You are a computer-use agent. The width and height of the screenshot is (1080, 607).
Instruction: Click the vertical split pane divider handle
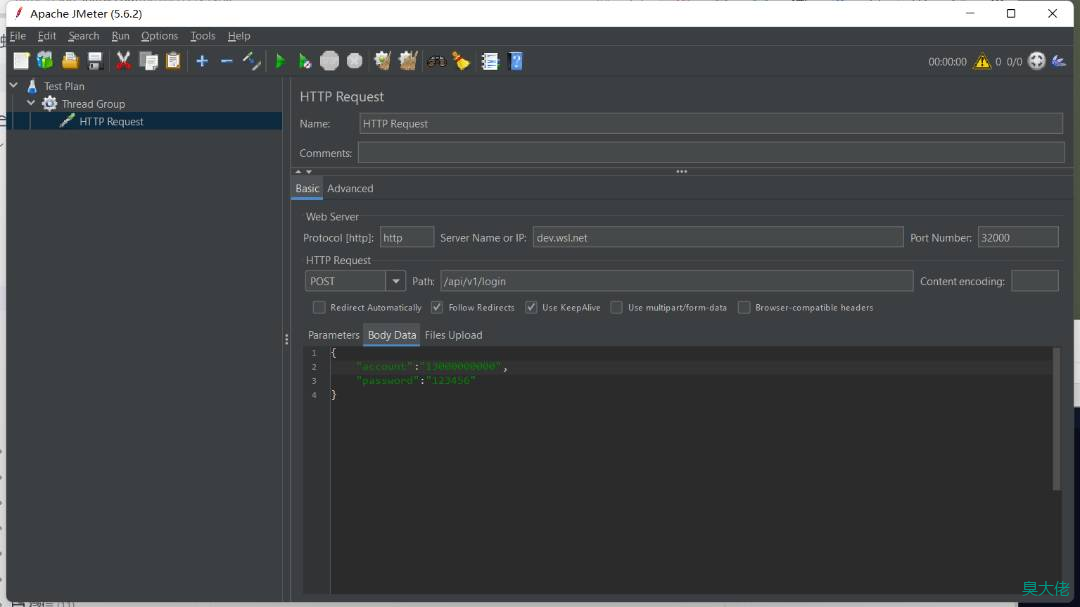click(287, 339)
